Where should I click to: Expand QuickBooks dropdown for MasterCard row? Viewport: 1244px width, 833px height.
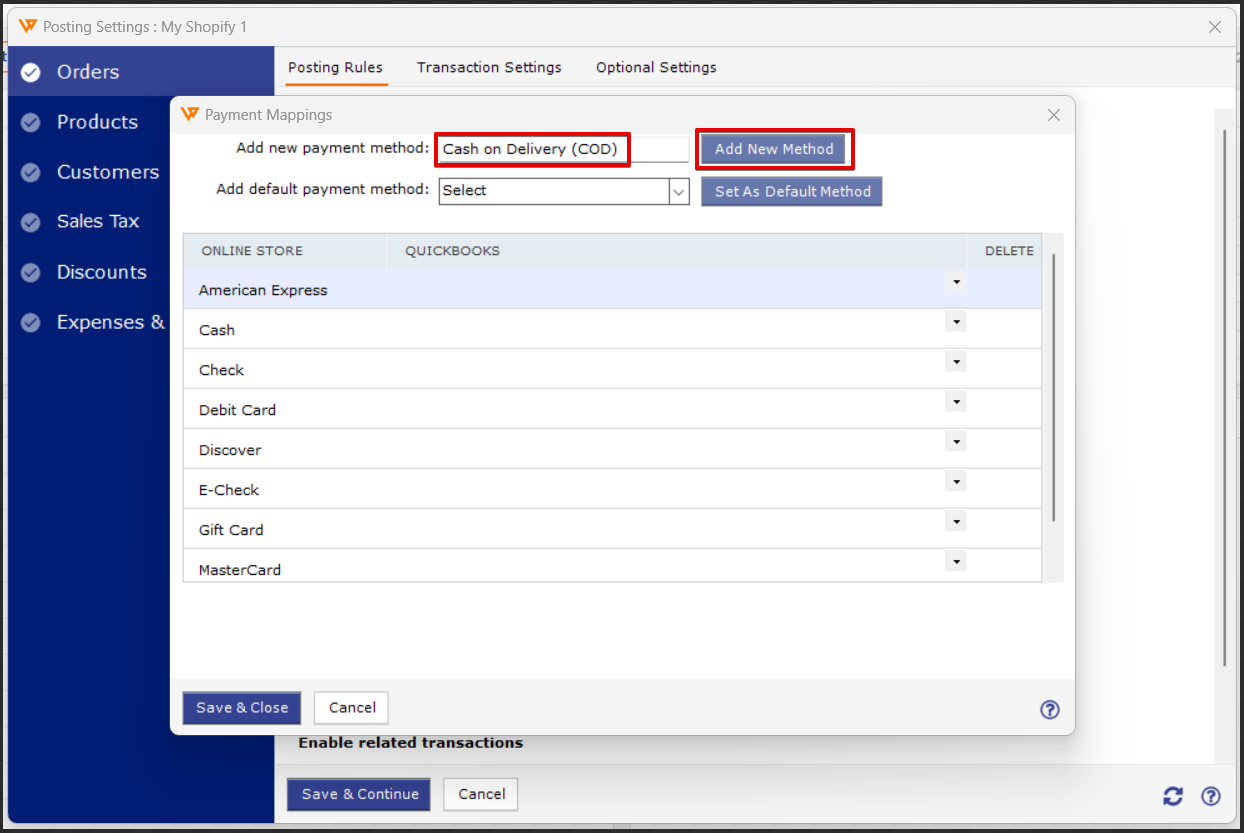point(957,562)
